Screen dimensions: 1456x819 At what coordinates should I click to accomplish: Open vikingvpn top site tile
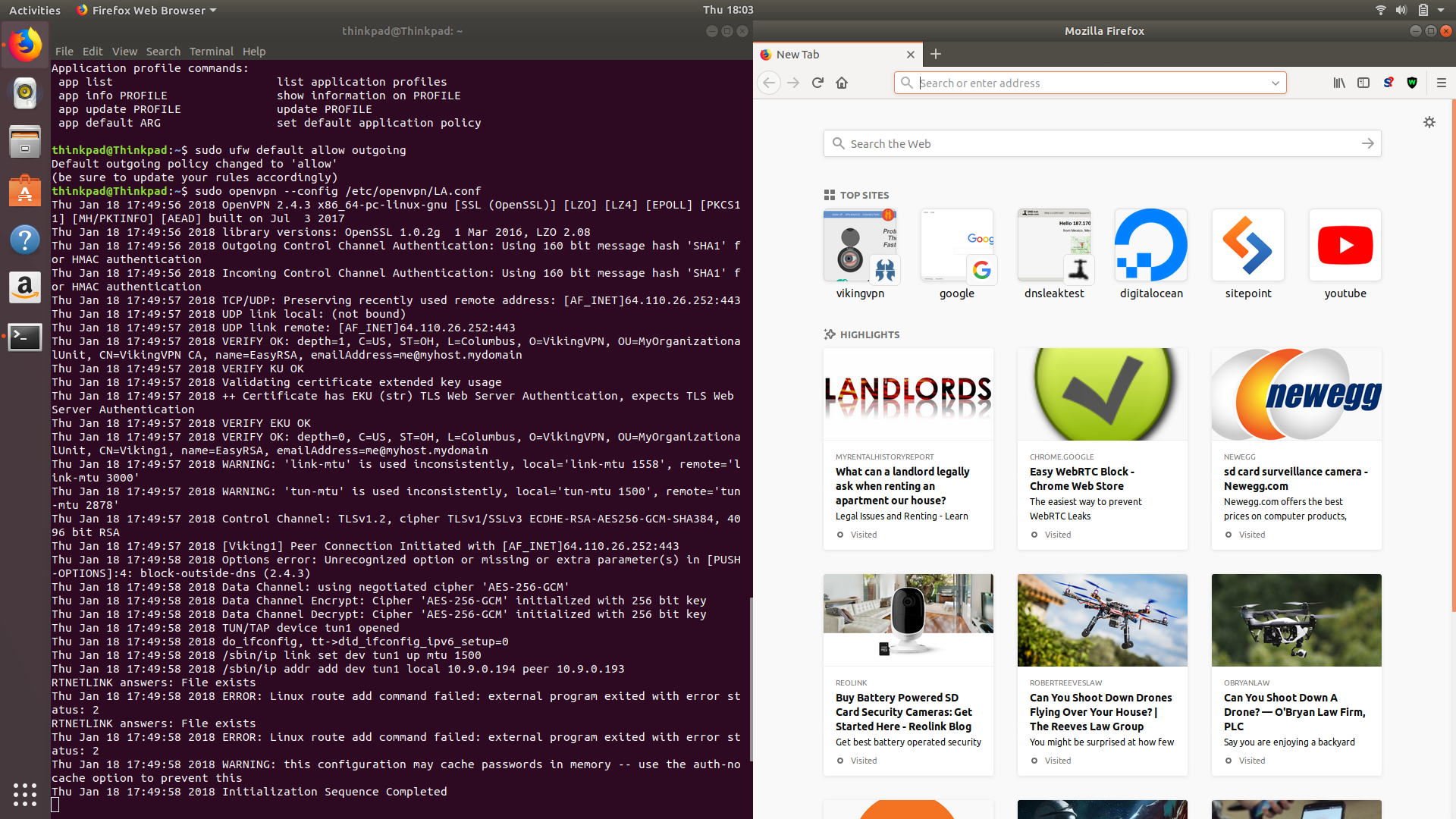point(860,254)
